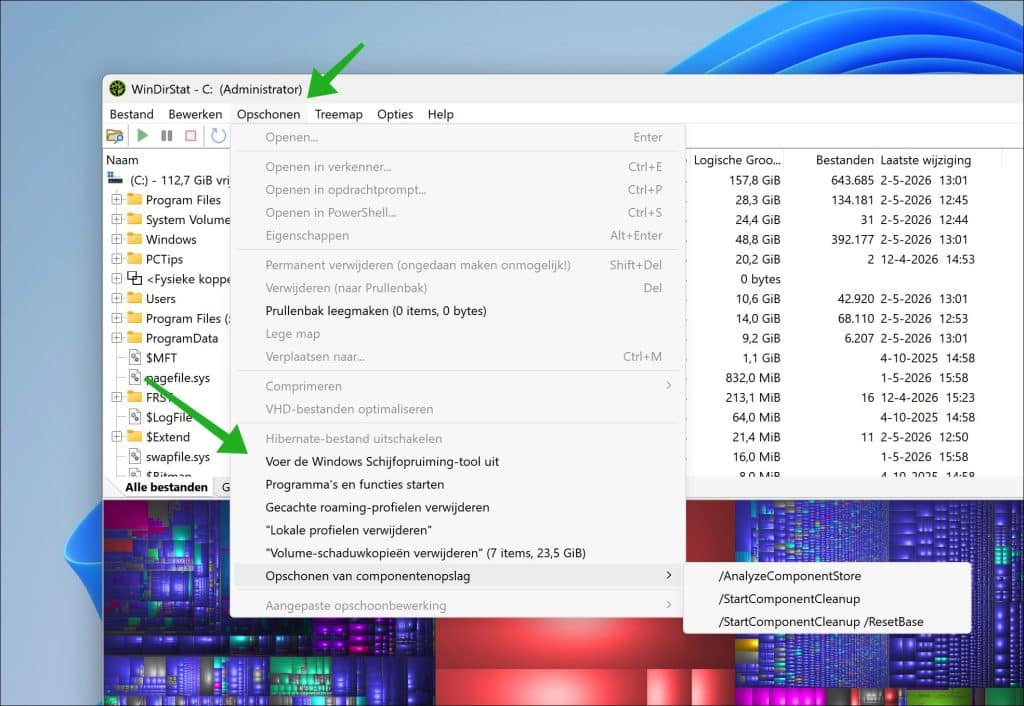Sort by the Laatste wijziging column header

[x=925, y=160]
